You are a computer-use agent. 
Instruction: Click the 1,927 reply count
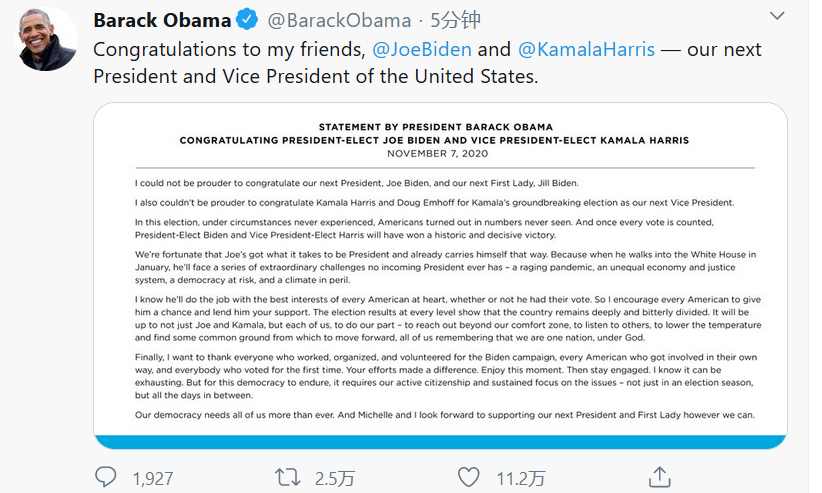coord(153,478)
